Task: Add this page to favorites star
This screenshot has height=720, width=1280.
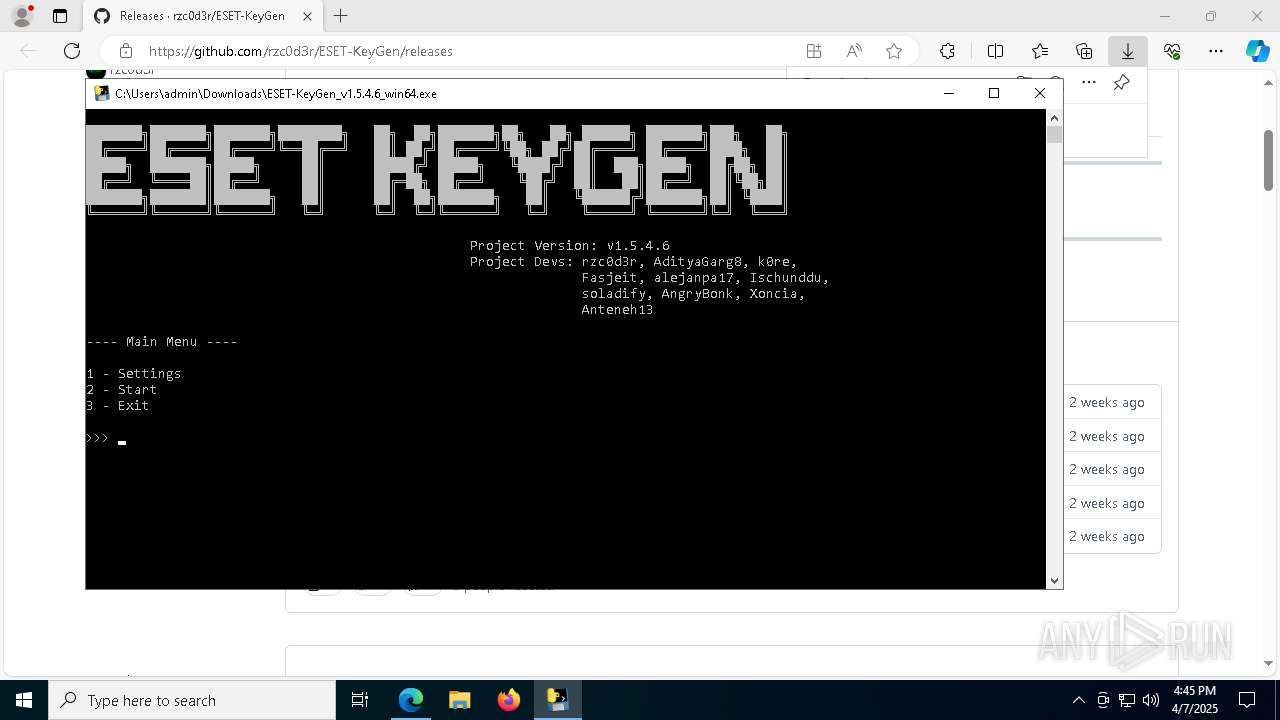Action: (894, 51)
